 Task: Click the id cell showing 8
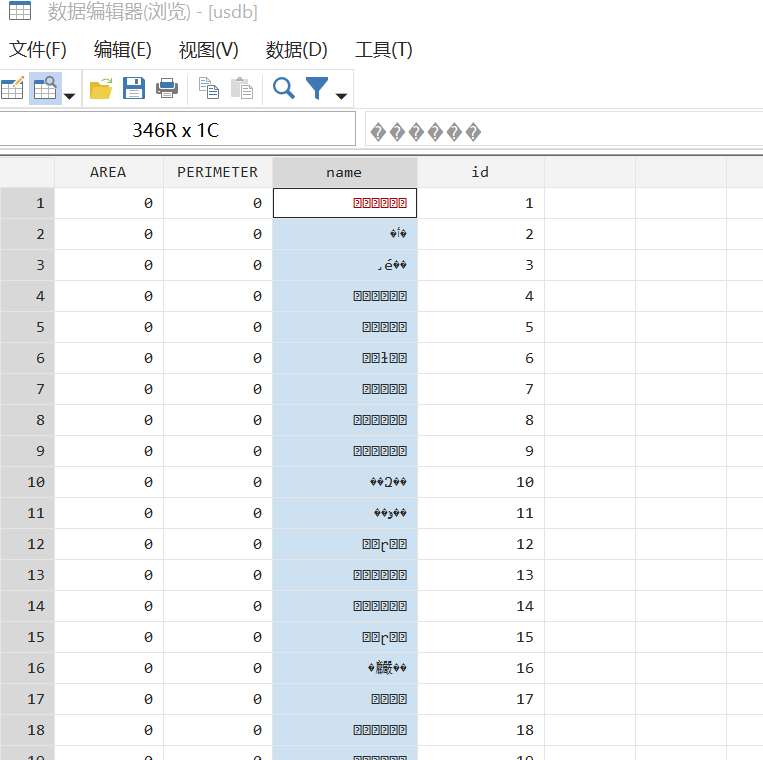click(481, 420)
